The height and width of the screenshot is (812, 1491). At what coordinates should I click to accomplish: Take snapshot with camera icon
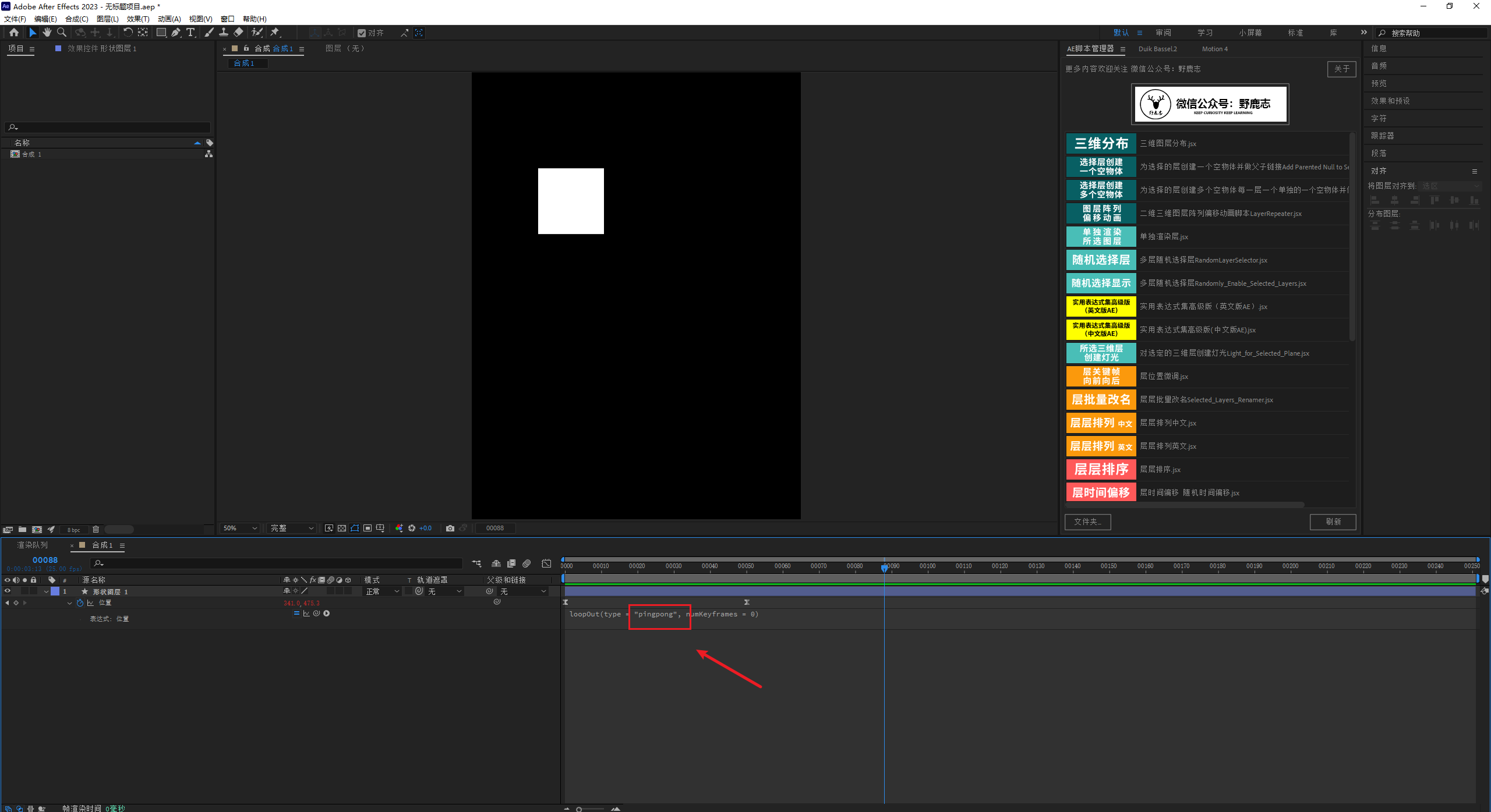(450, 529)
